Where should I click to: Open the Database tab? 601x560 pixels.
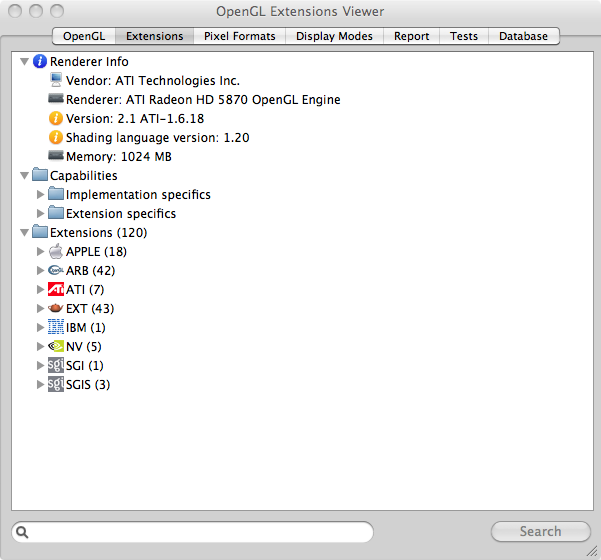[523, 36]
